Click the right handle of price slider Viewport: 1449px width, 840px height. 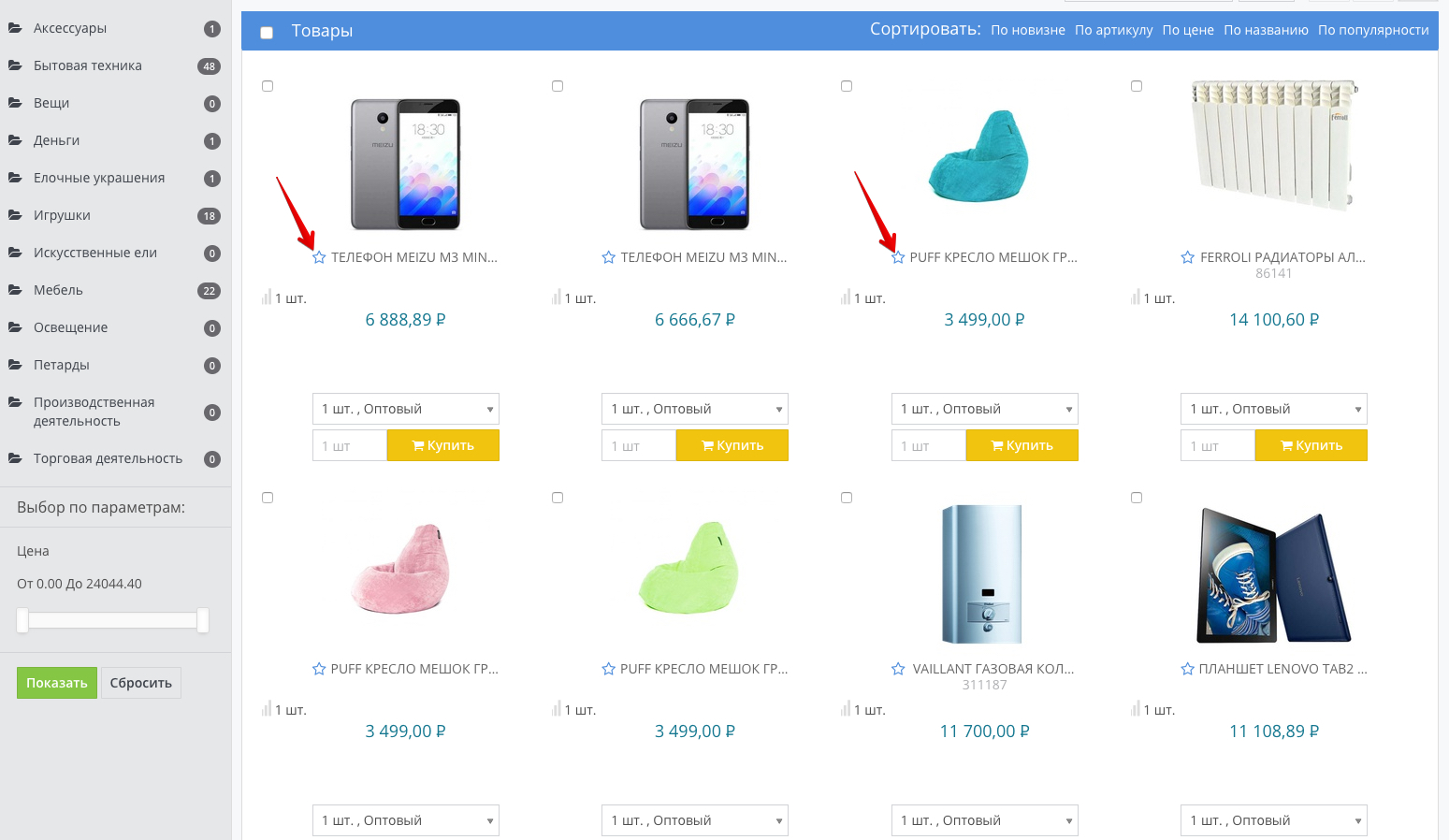point(202,619)
